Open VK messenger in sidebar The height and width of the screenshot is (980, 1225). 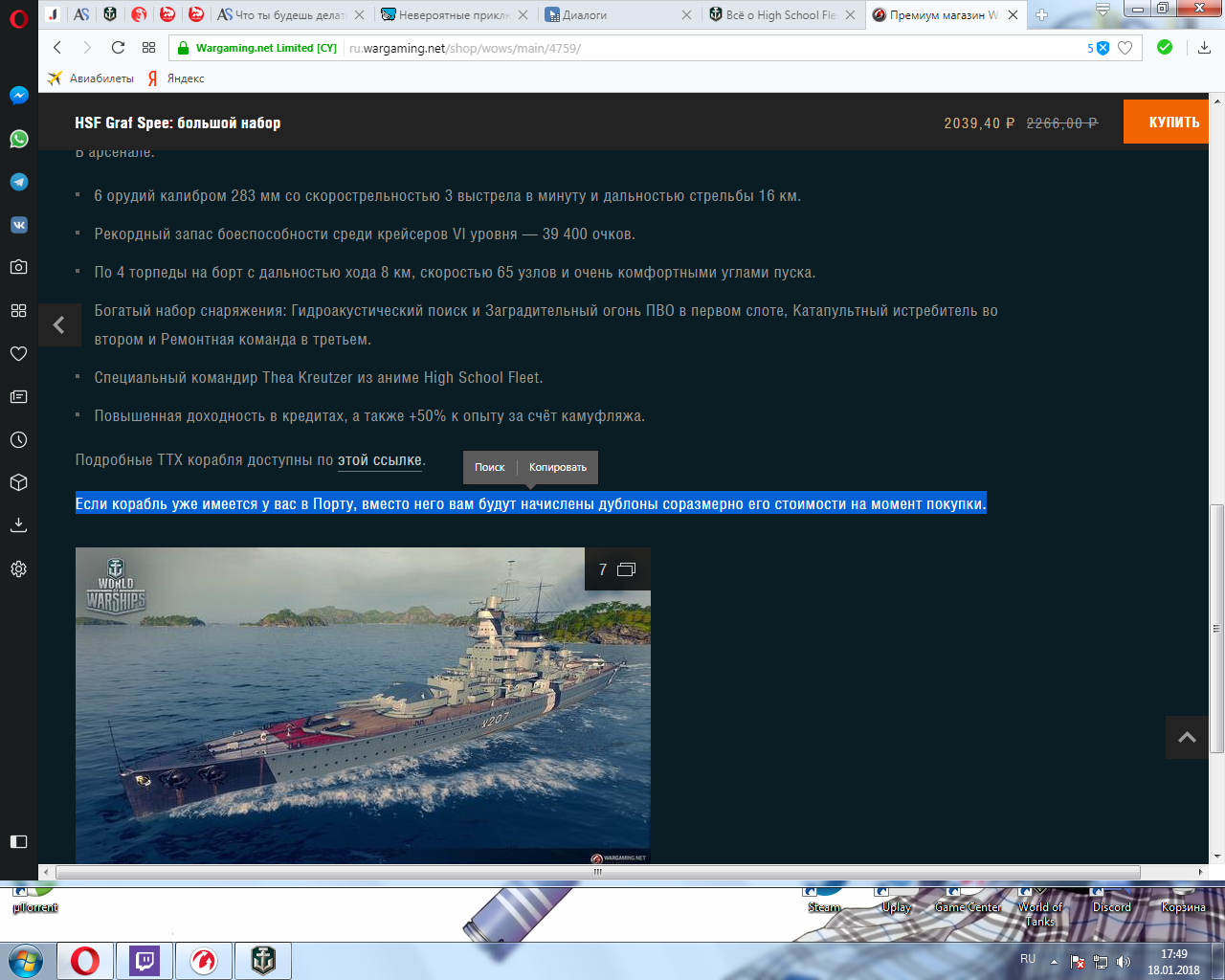[x=18, y=225]
